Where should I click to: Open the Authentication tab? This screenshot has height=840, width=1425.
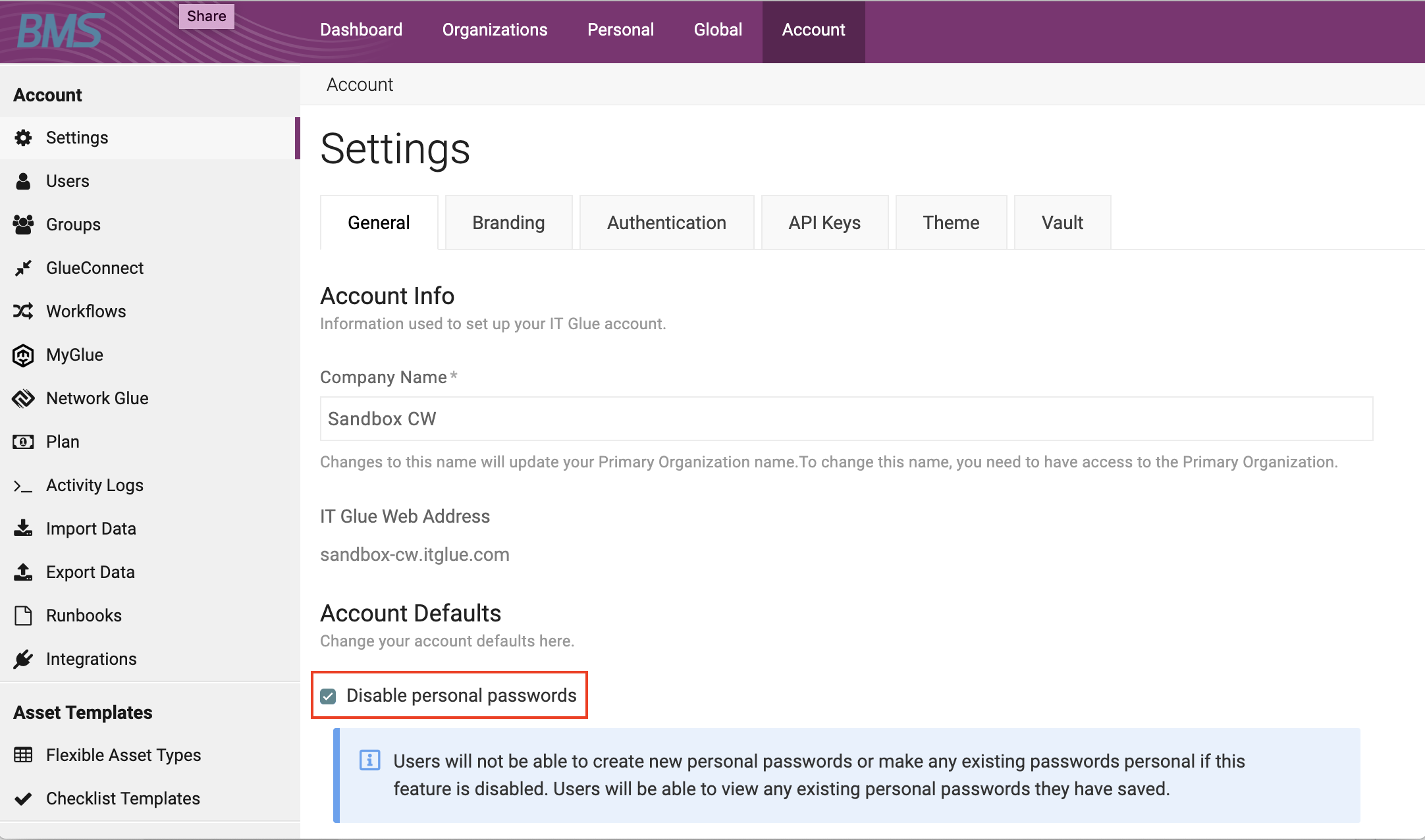666,223
